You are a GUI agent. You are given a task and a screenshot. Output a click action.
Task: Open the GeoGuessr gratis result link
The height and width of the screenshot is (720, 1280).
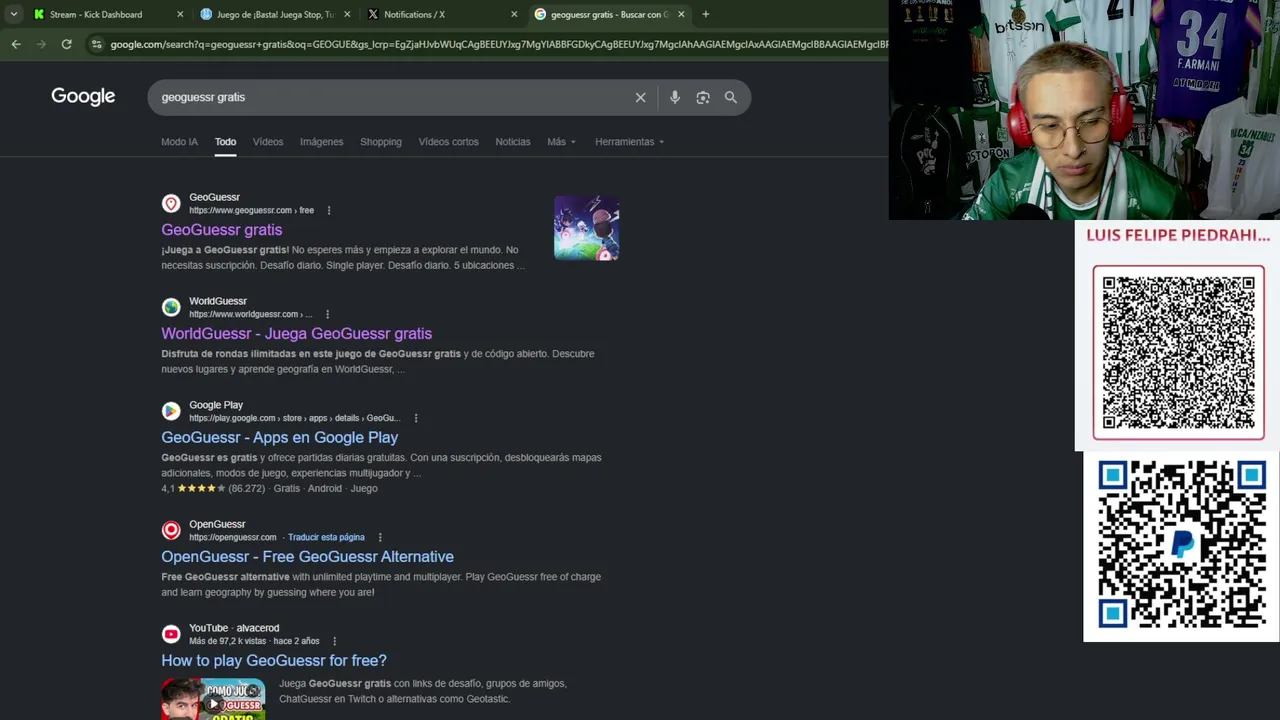click(x=222, y=230)
